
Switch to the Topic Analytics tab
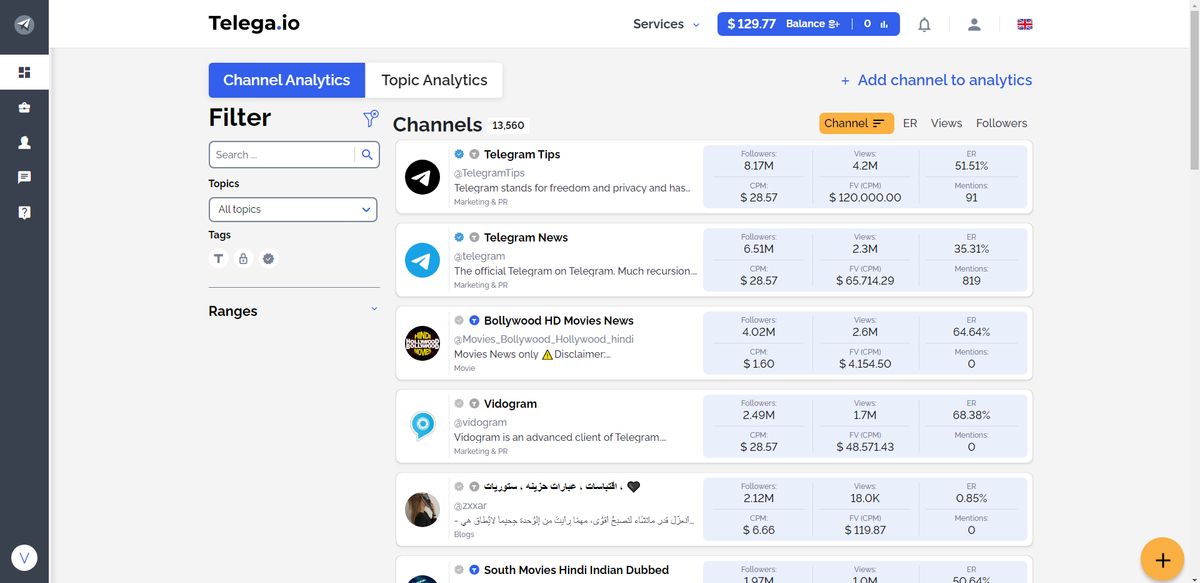pos(434,79)
